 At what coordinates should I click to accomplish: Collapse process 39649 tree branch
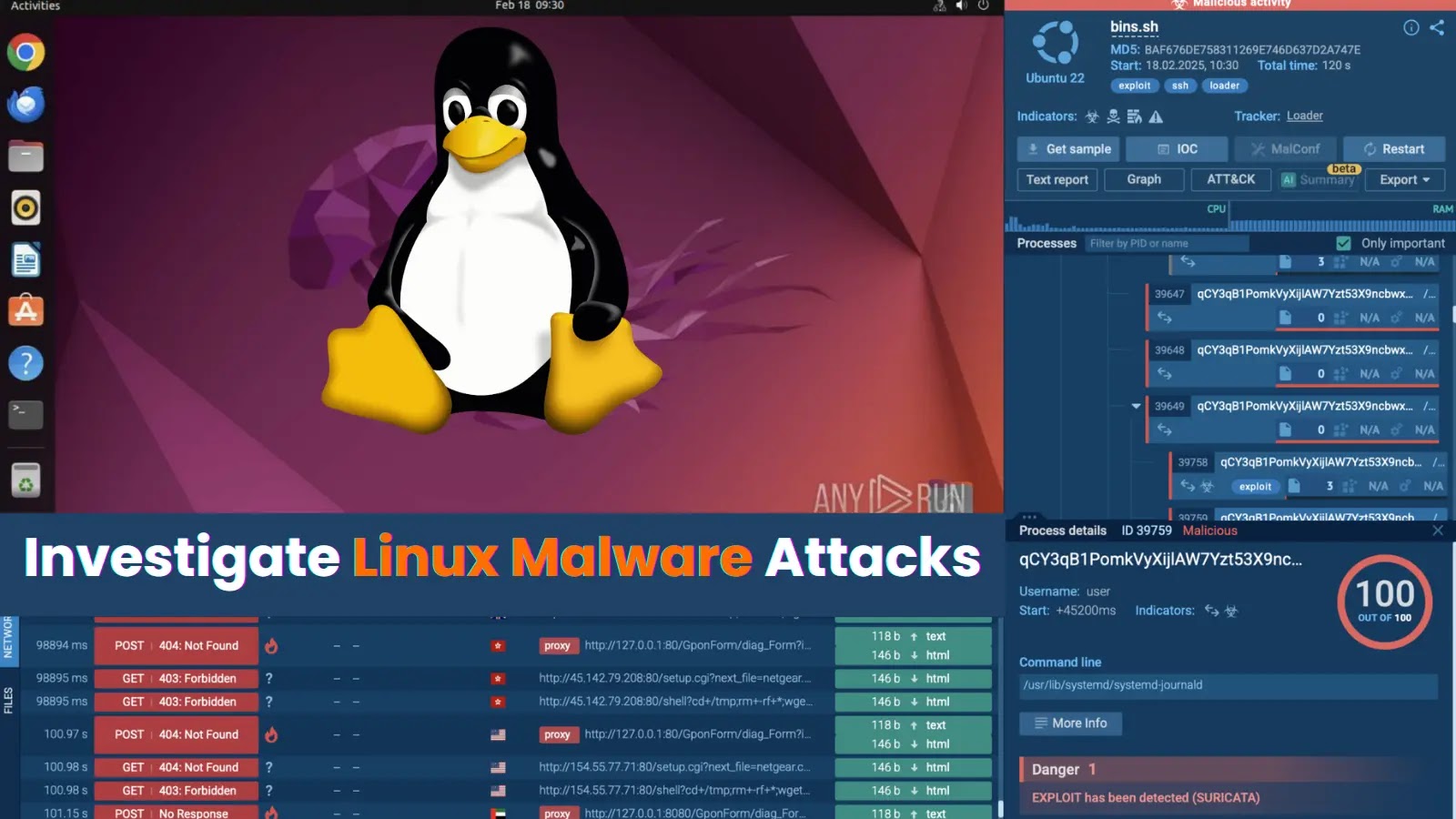(x=1135, y=407)
